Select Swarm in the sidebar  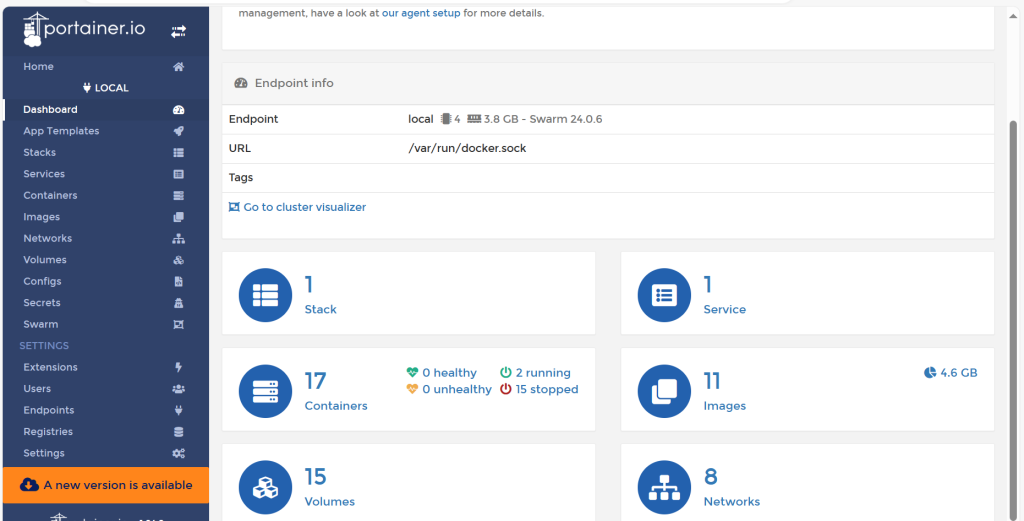(x=41, y=325)
